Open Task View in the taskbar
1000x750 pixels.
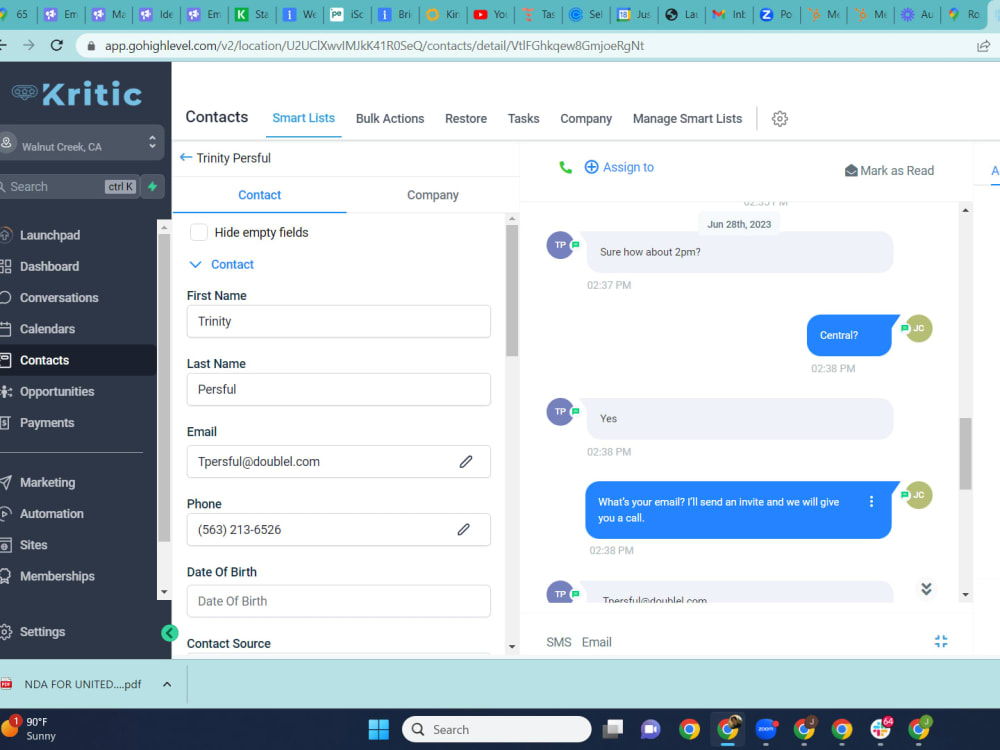[x=613, y=729]
